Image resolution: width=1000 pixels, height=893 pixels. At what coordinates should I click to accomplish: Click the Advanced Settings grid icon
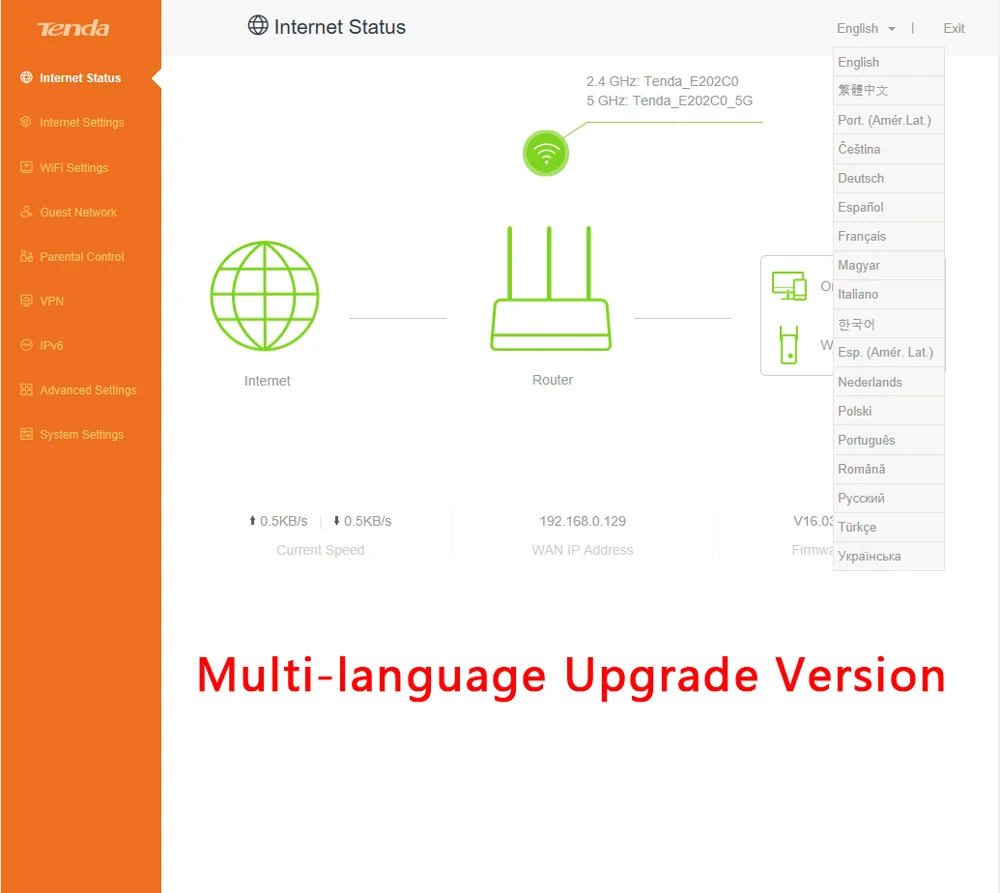[x=26, y=390]
